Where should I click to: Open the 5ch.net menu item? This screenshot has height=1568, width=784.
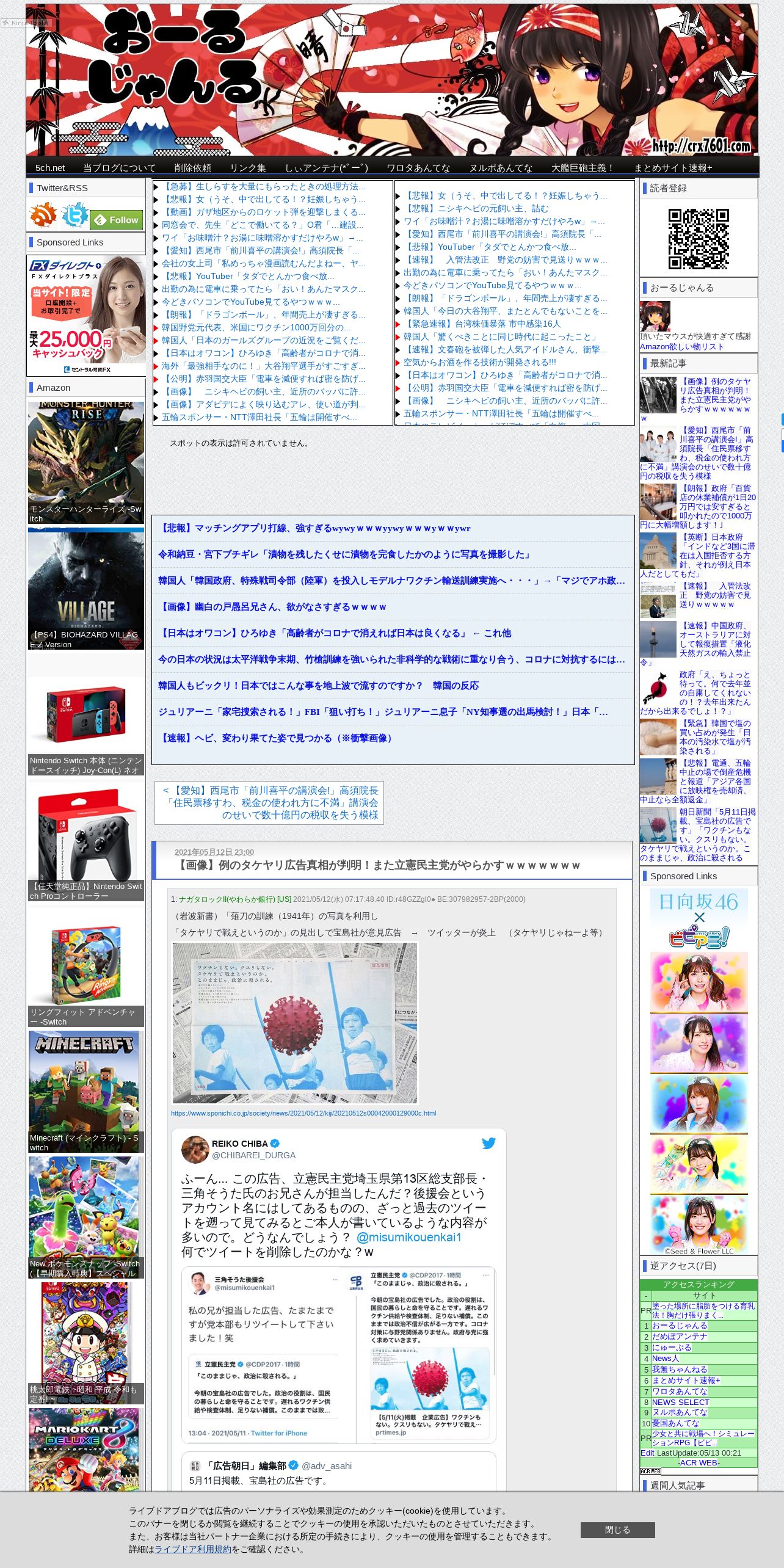[x=50, y=168]
